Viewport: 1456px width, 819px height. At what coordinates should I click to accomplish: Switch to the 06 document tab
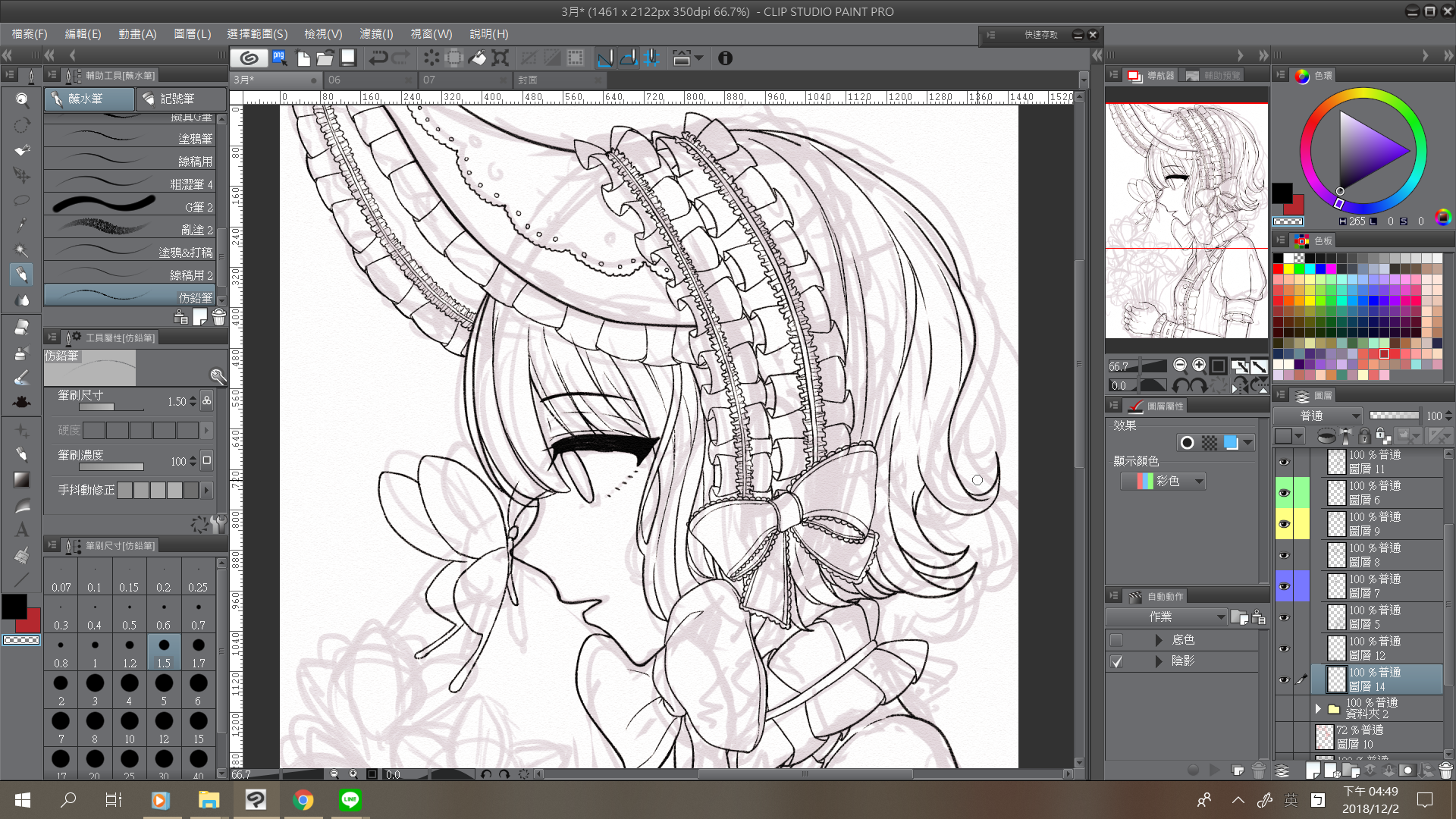(371, 80)
